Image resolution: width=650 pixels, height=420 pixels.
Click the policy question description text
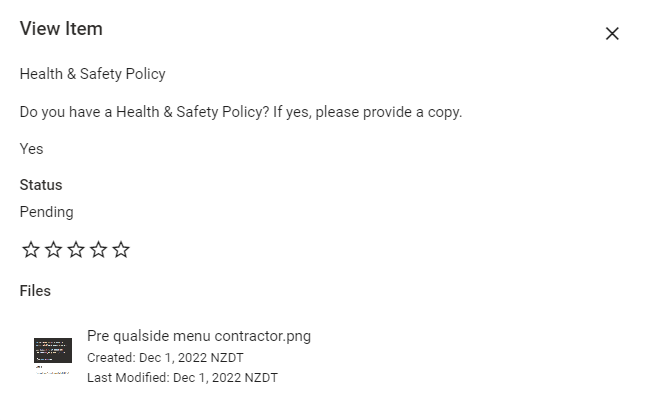pos(241,112)
